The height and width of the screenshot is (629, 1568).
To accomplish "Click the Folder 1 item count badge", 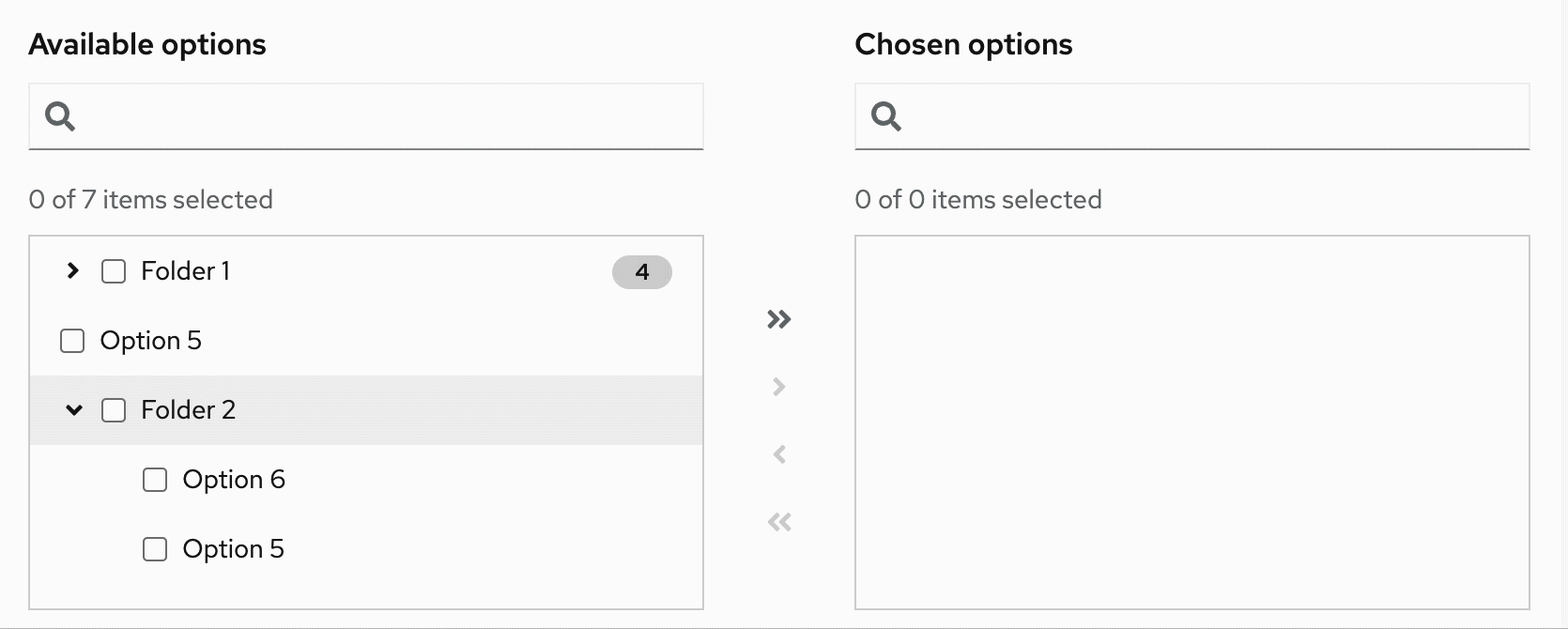I will [641, 272].
